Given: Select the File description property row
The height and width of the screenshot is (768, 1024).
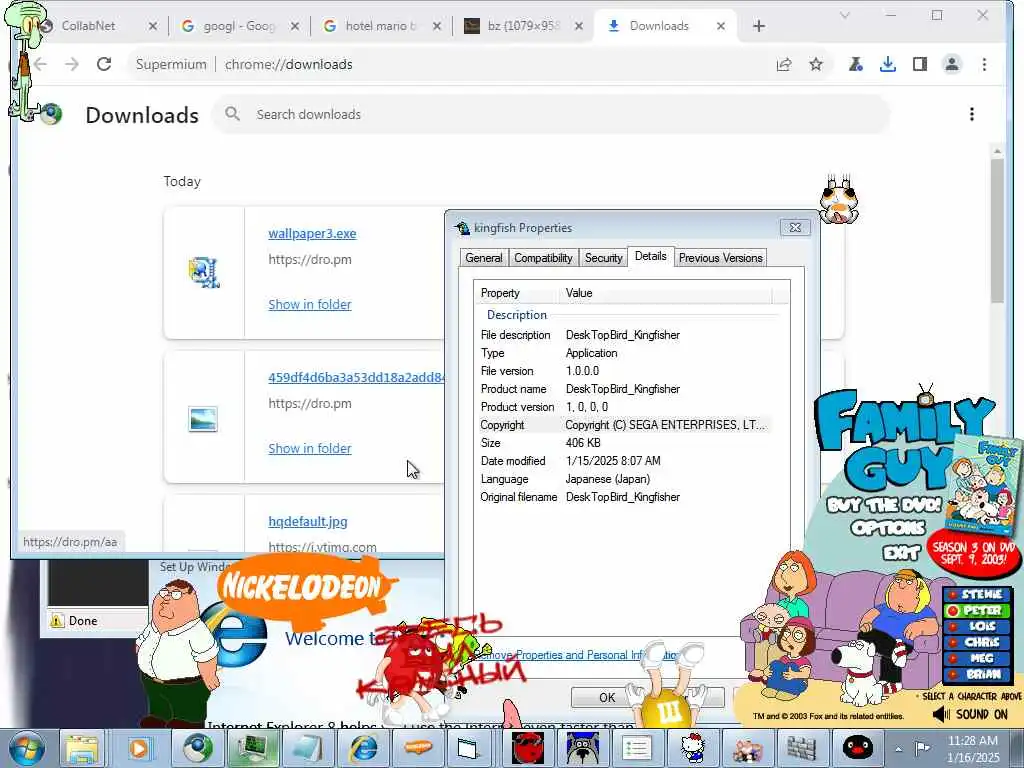Looking at the screenshot, I should (626, 335).
